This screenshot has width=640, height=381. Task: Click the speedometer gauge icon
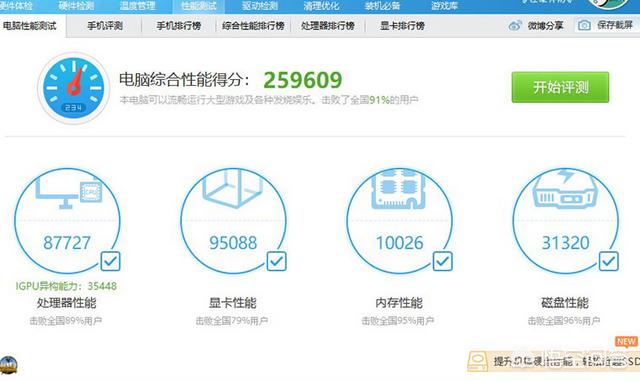pyautogui.click(x=73, y=88)
